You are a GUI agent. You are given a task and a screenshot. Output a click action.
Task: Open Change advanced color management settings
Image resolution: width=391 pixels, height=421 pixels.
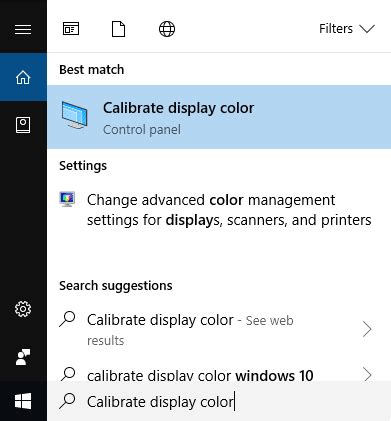[x=219, y=210]
